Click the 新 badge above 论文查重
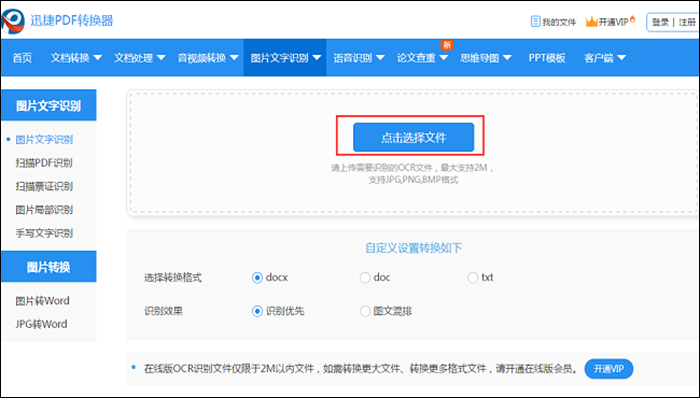 (446, 45)
